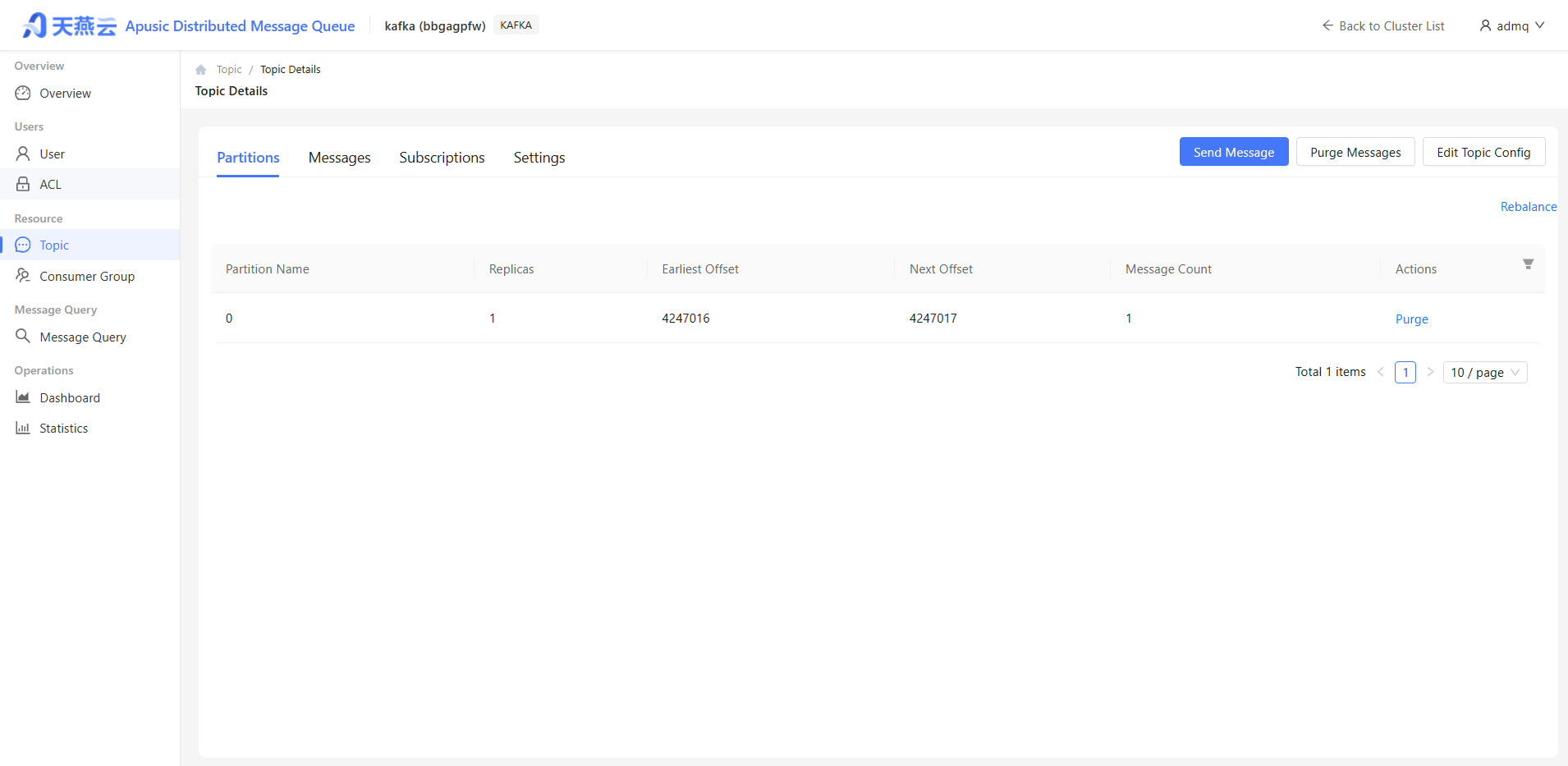The image size is (1568, 766).
Task: Open the Overview dashboard icon in sidebar
Action: (x=23, y=94)
